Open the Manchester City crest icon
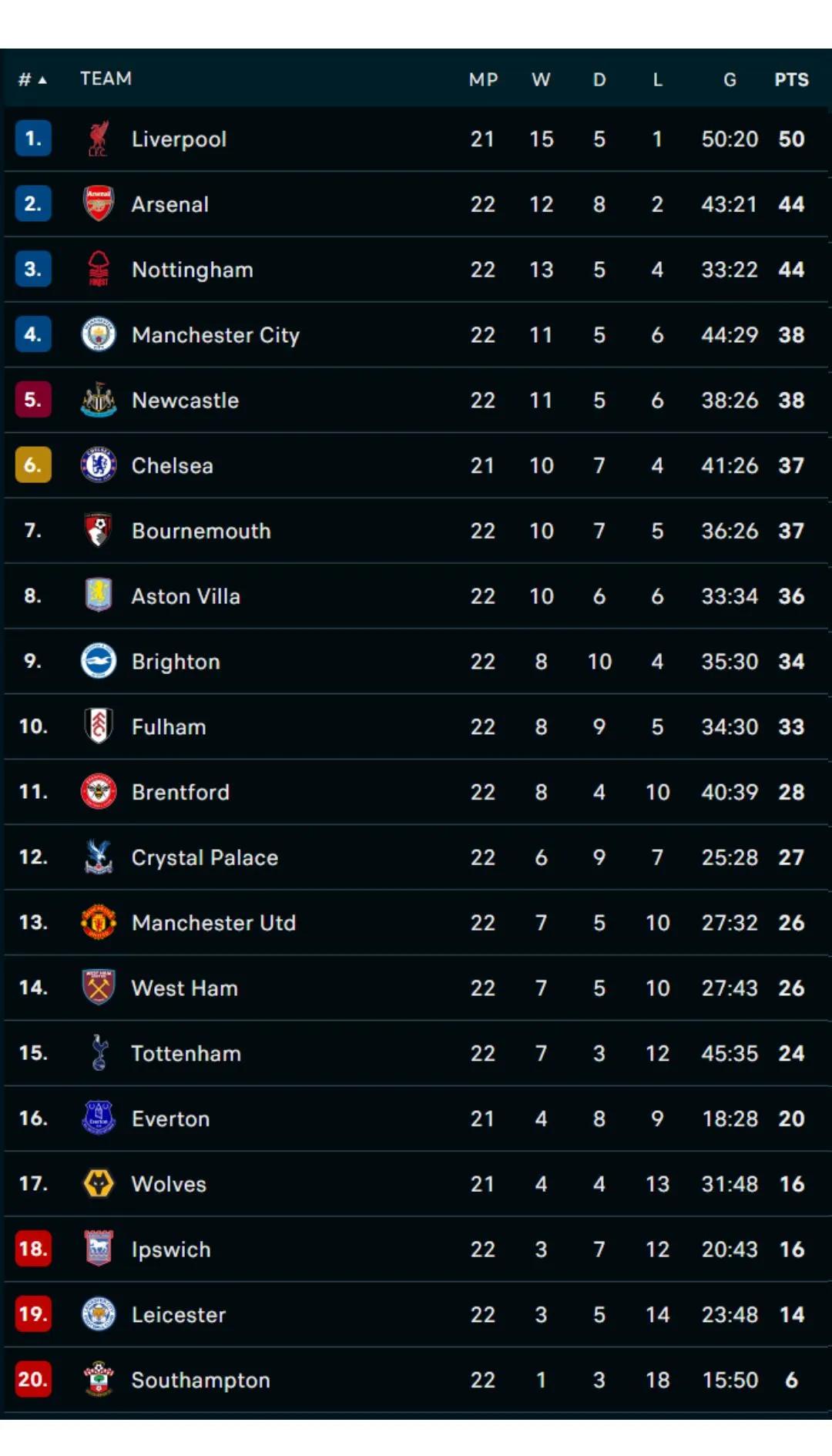Screen dimensions: 832x1456 [98, 334]
